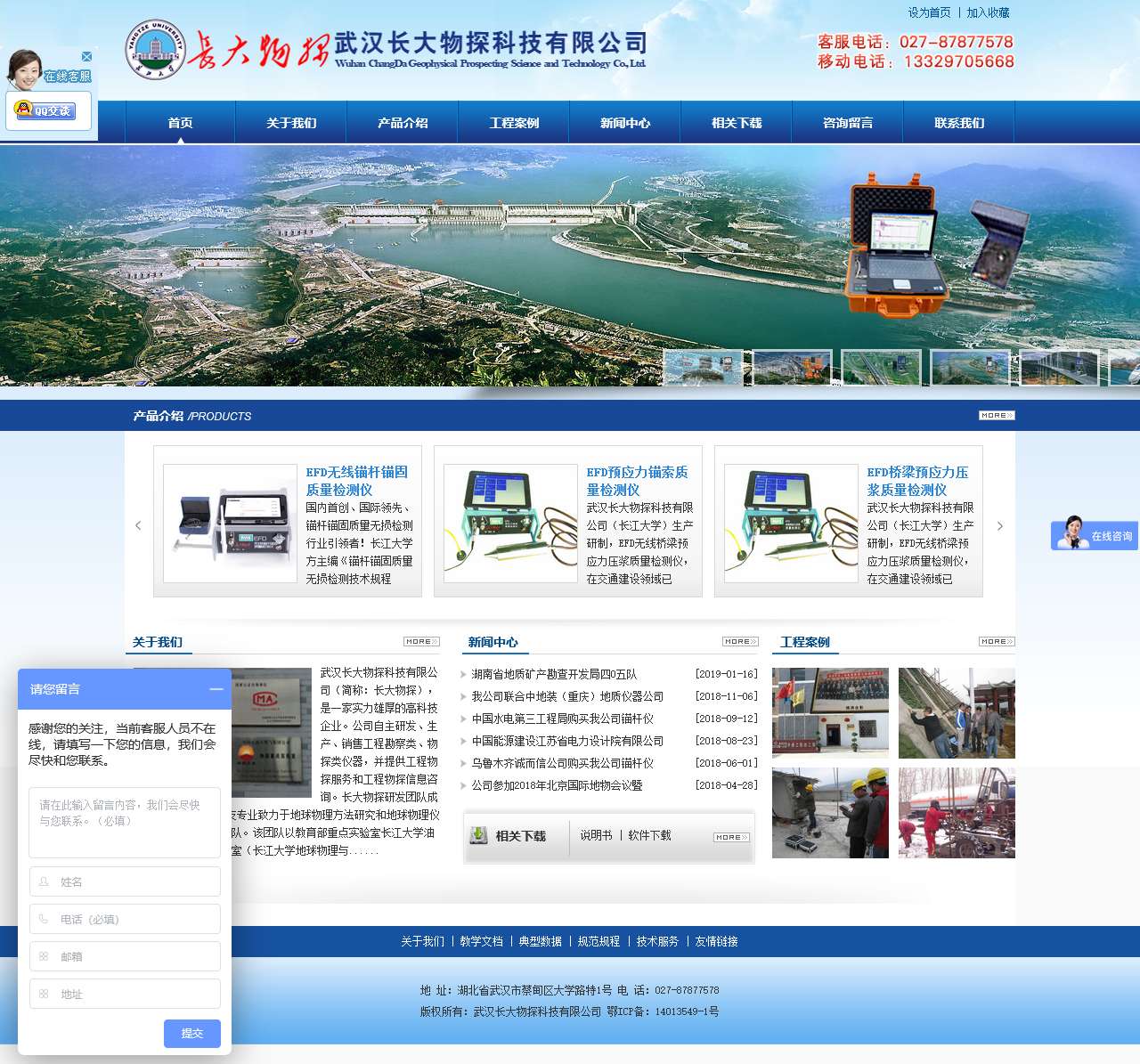Click the Yangtze University logo emblem
Viewport: 1140px width, 1064px height.
pos(155,50)
